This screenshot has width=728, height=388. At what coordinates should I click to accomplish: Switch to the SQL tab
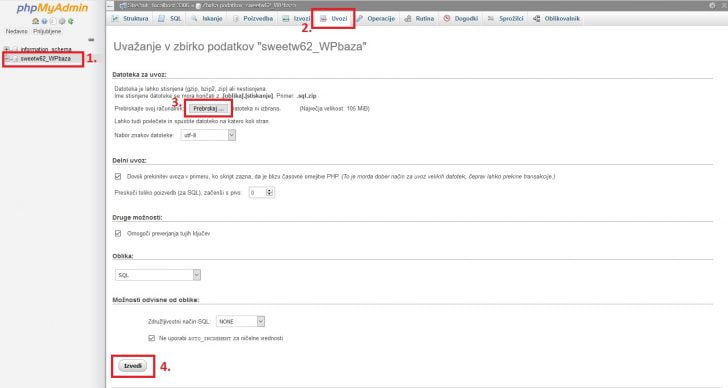pos(170,19)
